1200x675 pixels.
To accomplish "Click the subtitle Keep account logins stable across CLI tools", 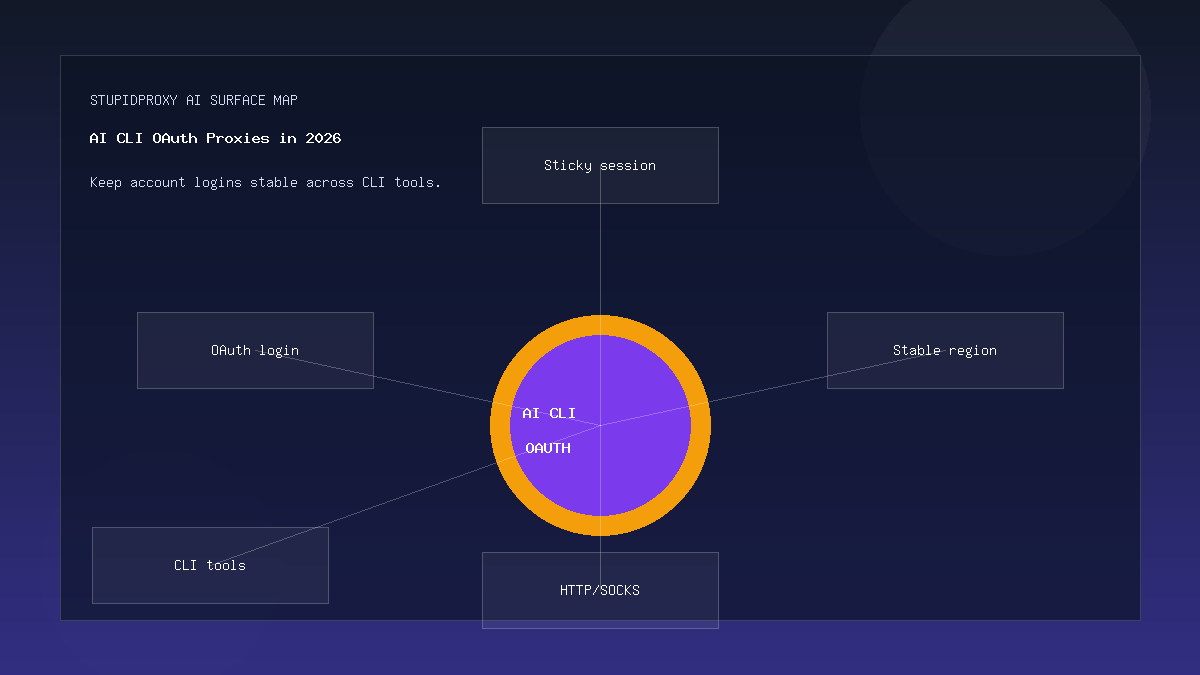I will [x=265, y=182].
